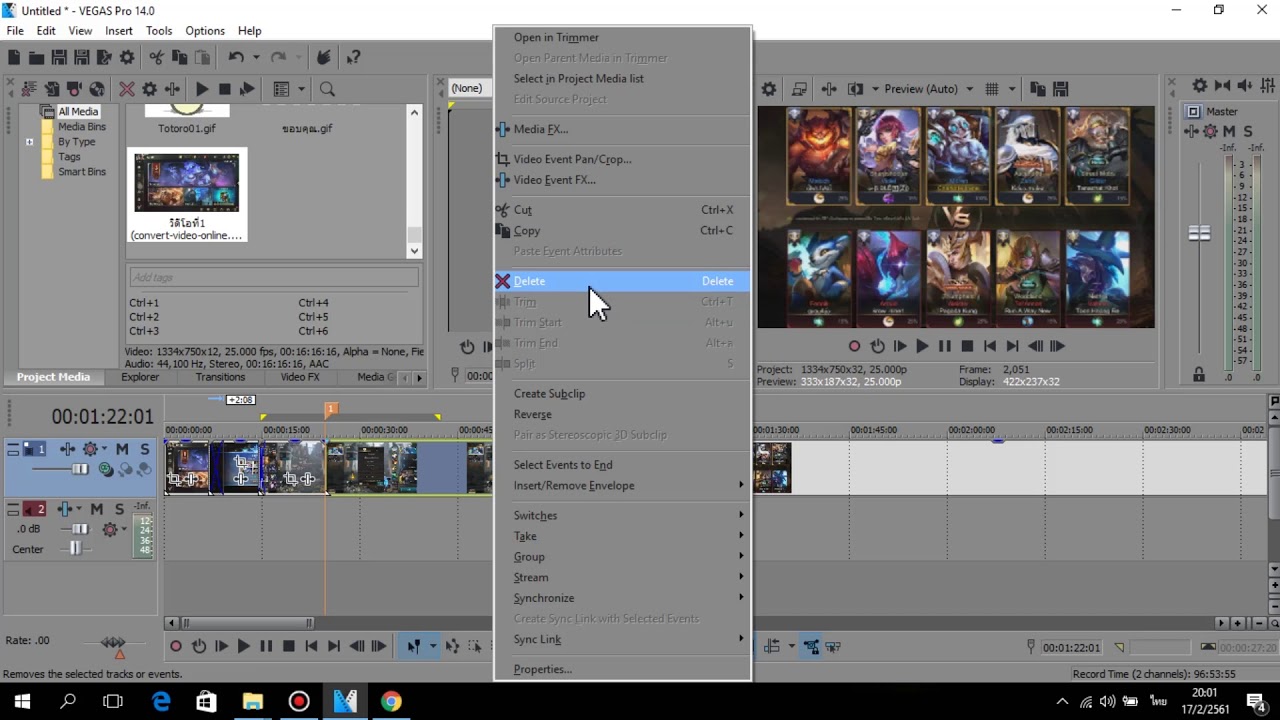The height and width of the screenshot is (720, 1280).
Task: Start media preview in Project Media toolbar
Action: [202, 89]
